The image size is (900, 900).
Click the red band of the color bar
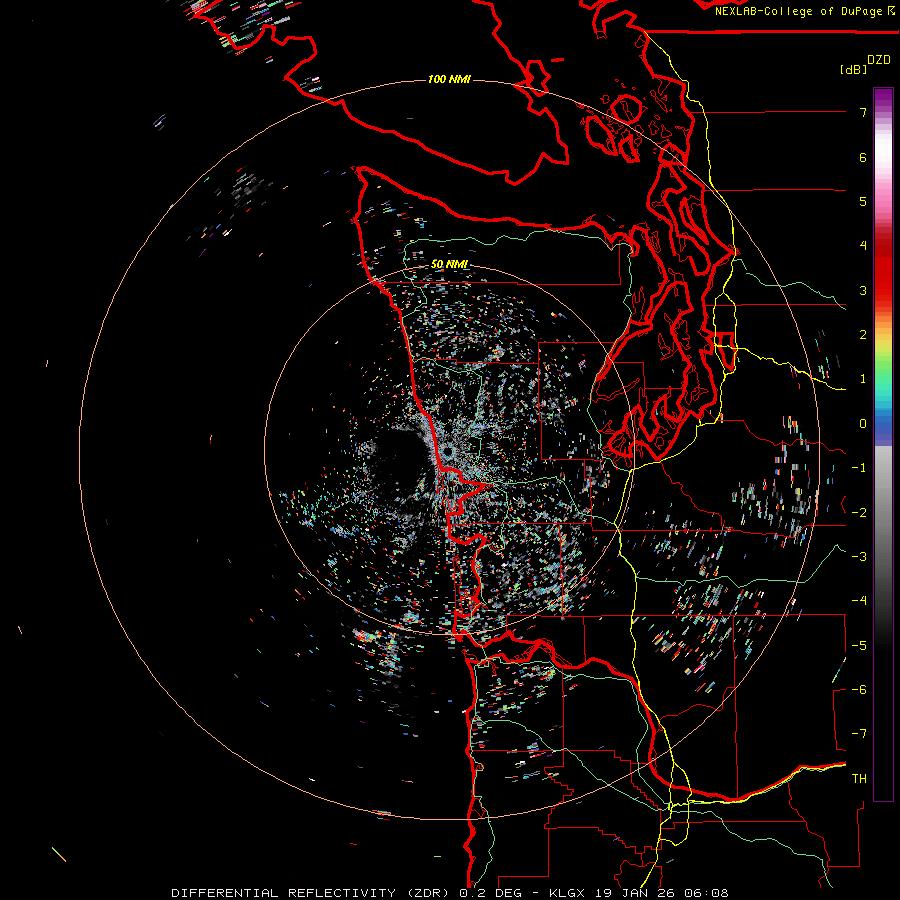tap(883, 270)
